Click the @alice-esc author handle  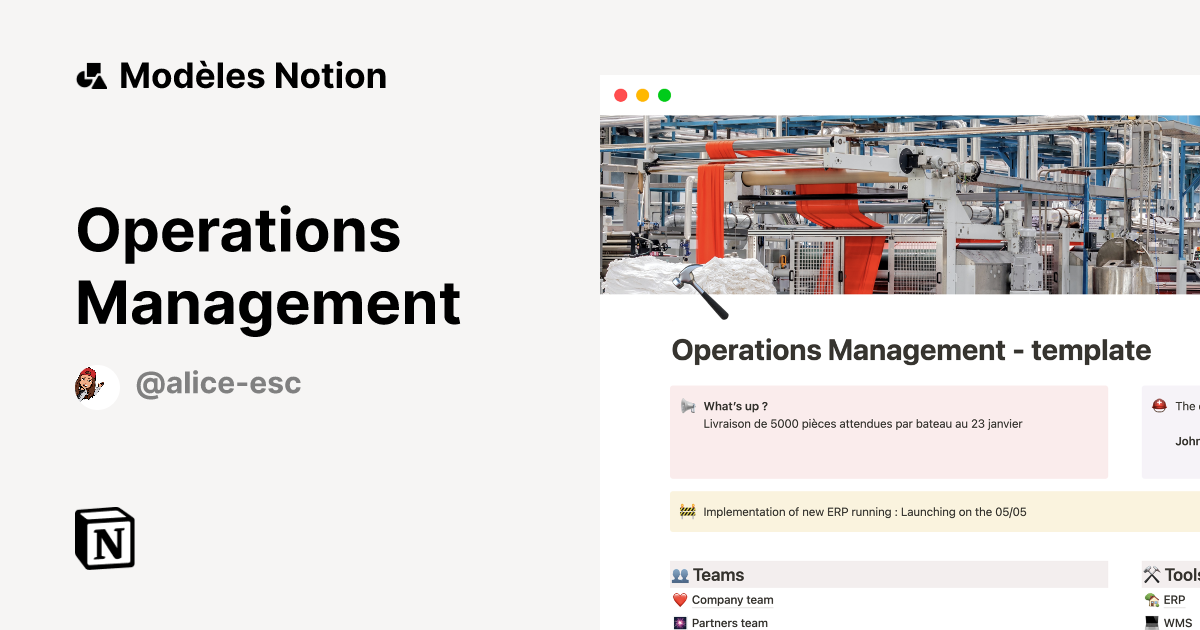point(218,382)
